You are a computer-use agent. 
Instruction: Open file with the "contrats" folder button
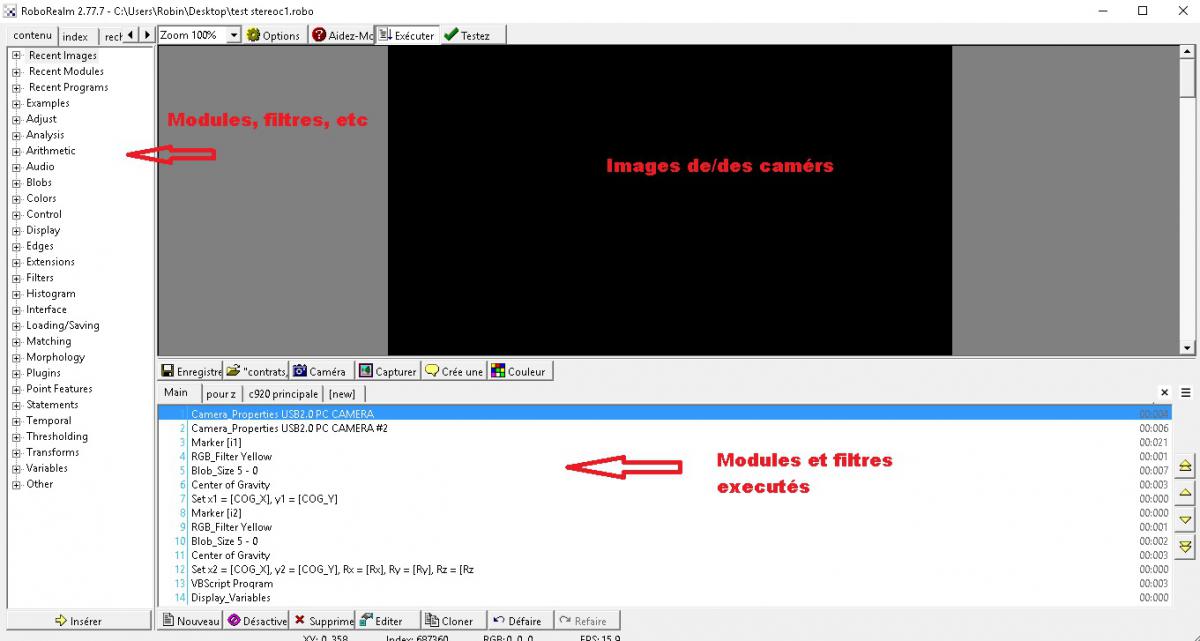[x=257, y=371]
